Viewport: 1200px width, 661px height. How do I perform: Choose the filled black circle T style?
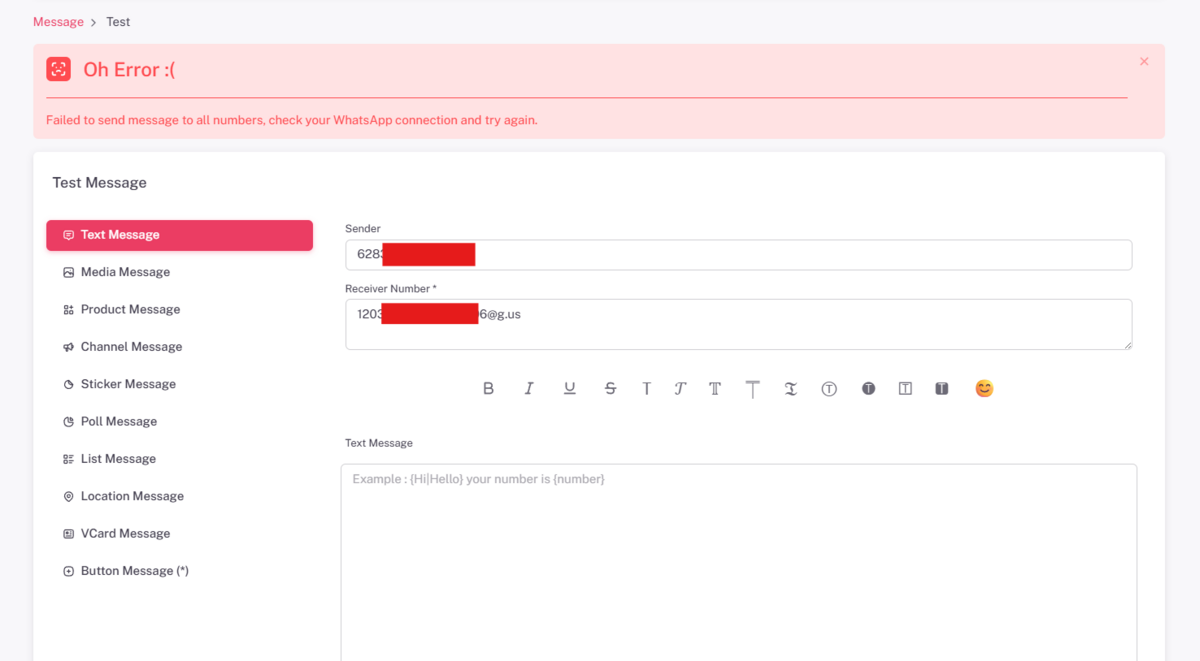[868, 389]
